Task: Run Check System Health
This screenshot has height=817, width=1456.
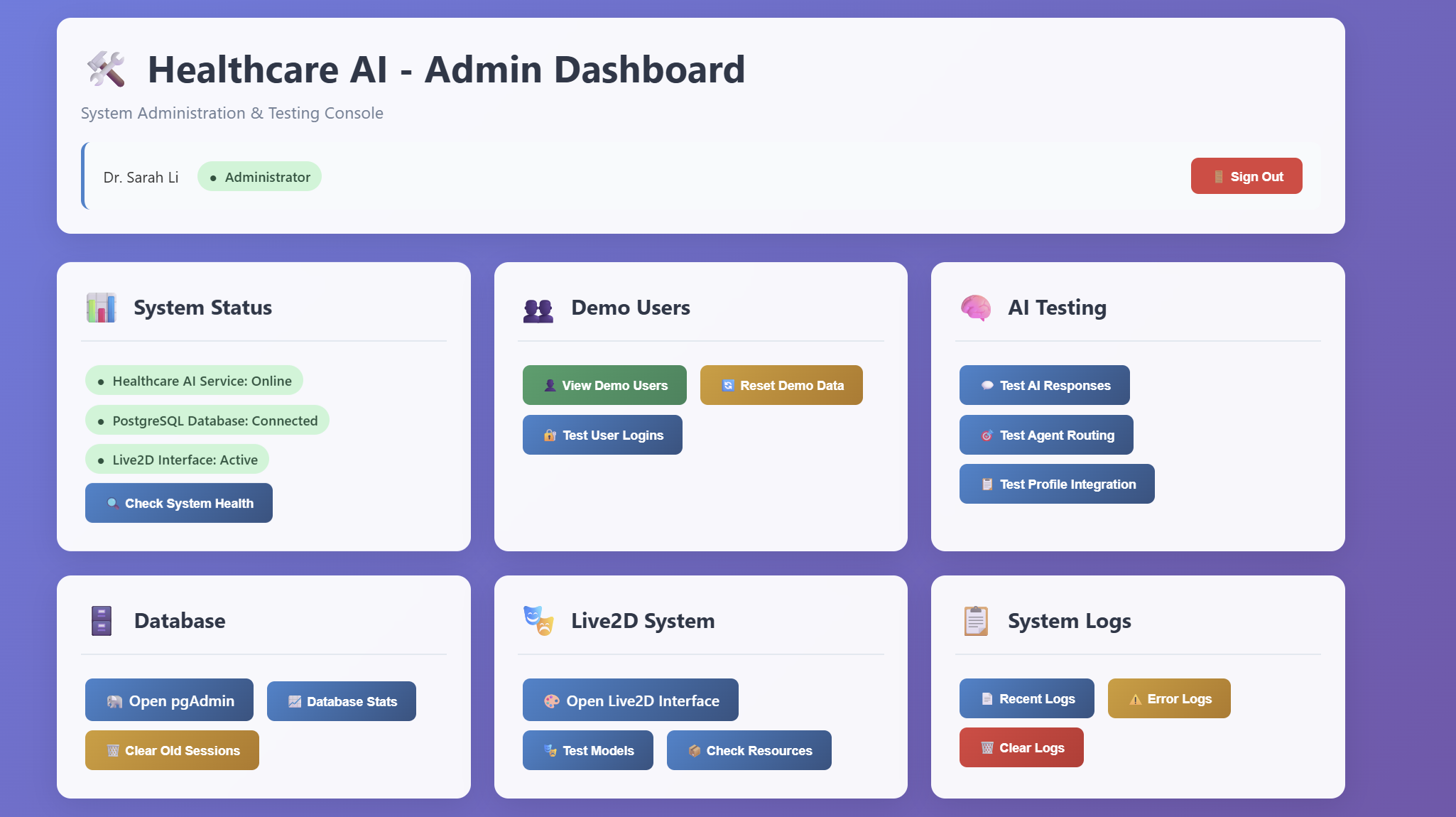Action: click(179, 503)
